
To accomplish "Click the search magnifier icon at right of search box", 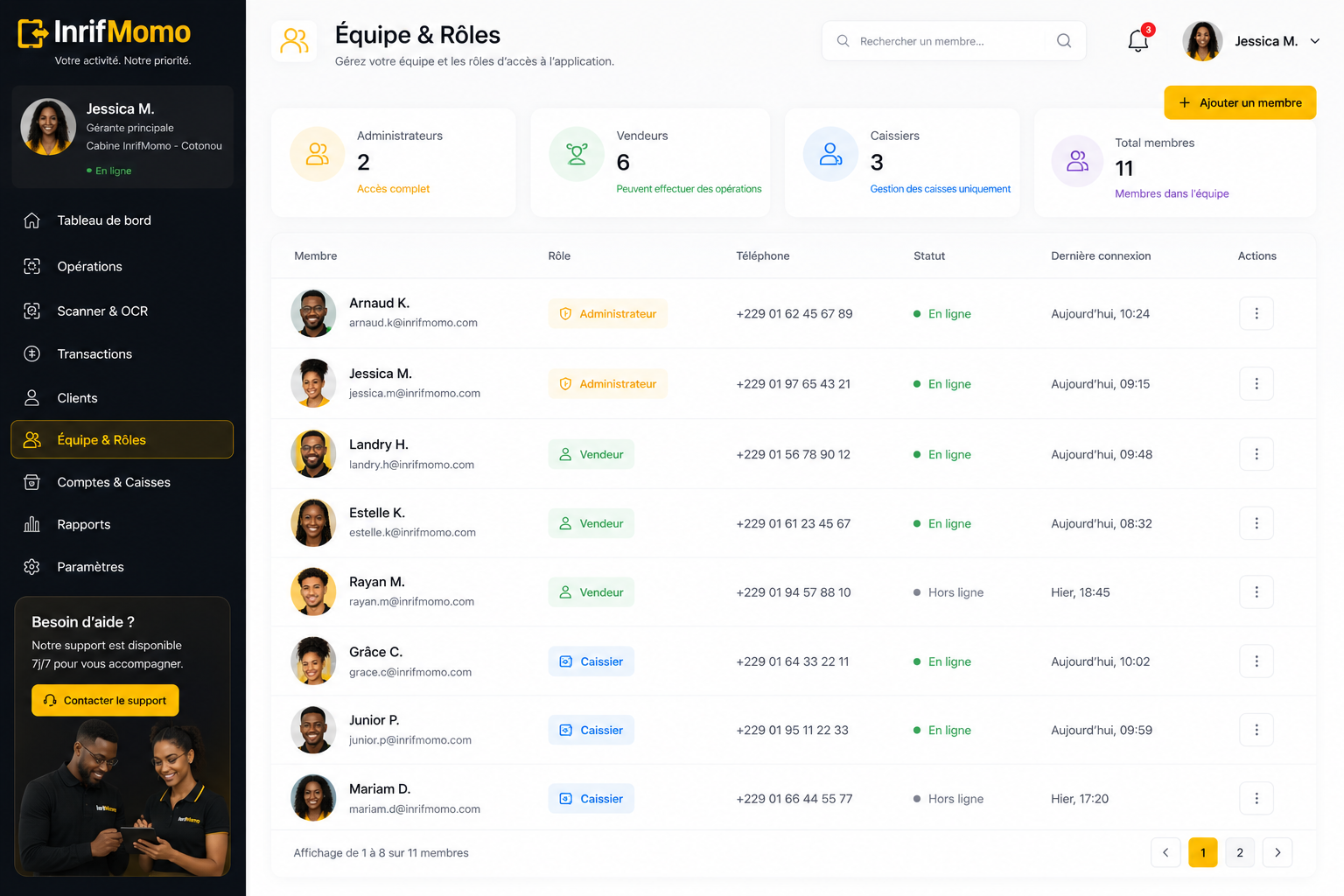I will [1064, 40].
